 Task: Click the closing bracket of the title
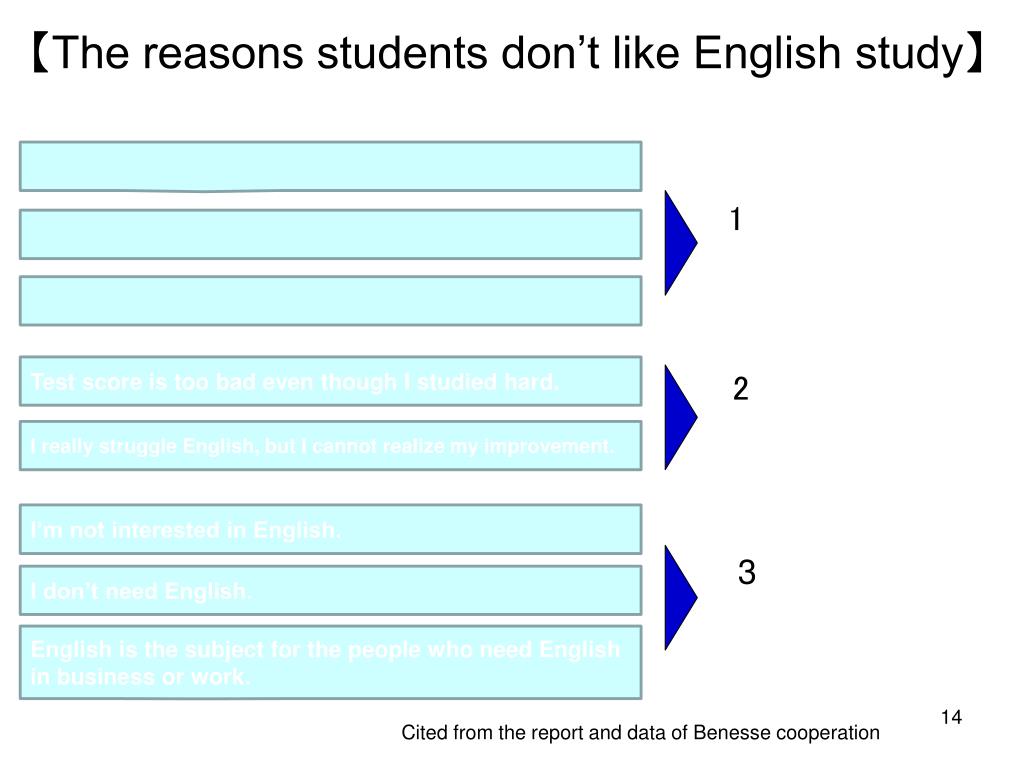click(976, 54)
